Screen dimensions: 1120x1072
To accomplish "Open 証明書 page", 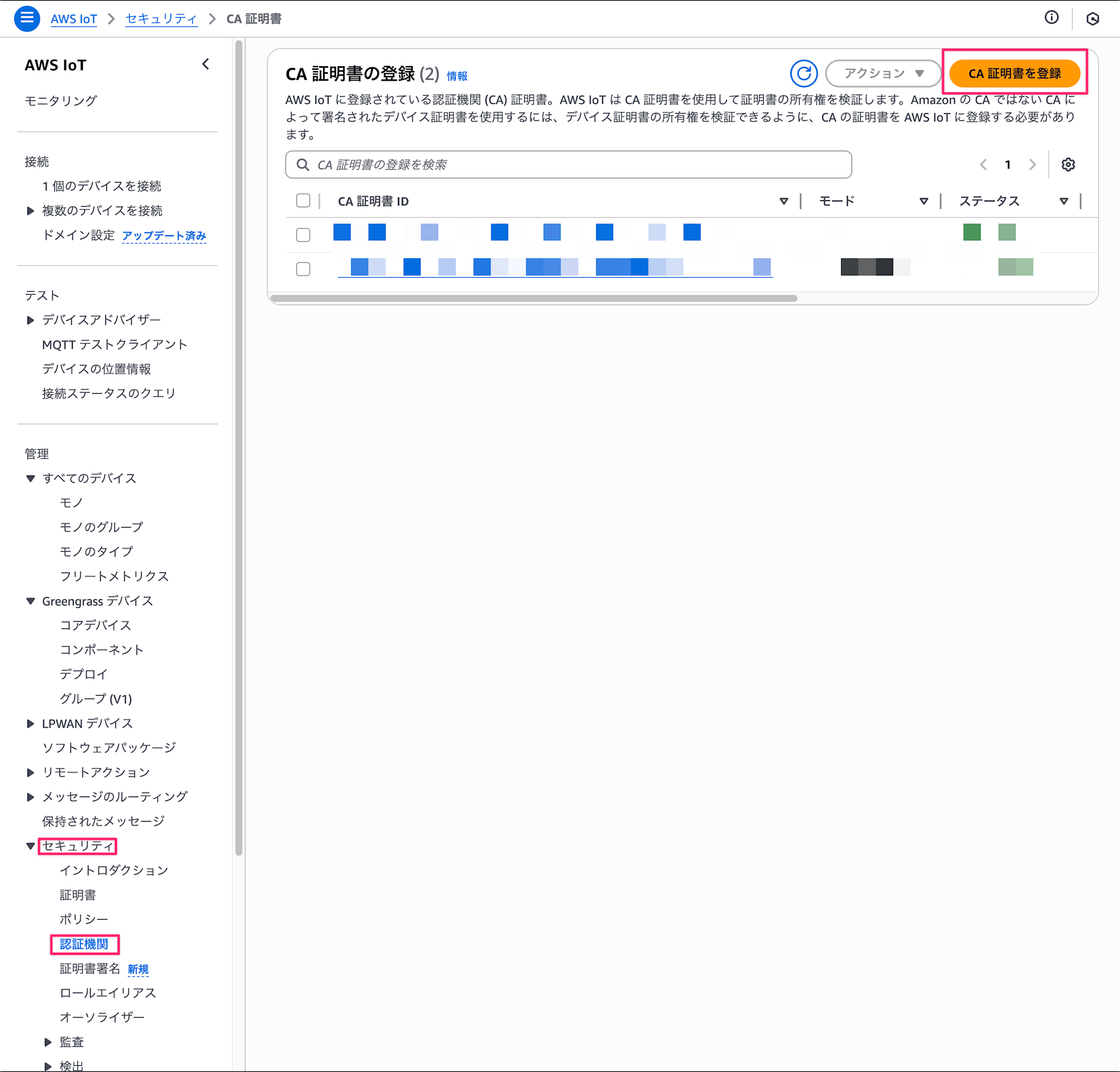I will click(78, 895).
